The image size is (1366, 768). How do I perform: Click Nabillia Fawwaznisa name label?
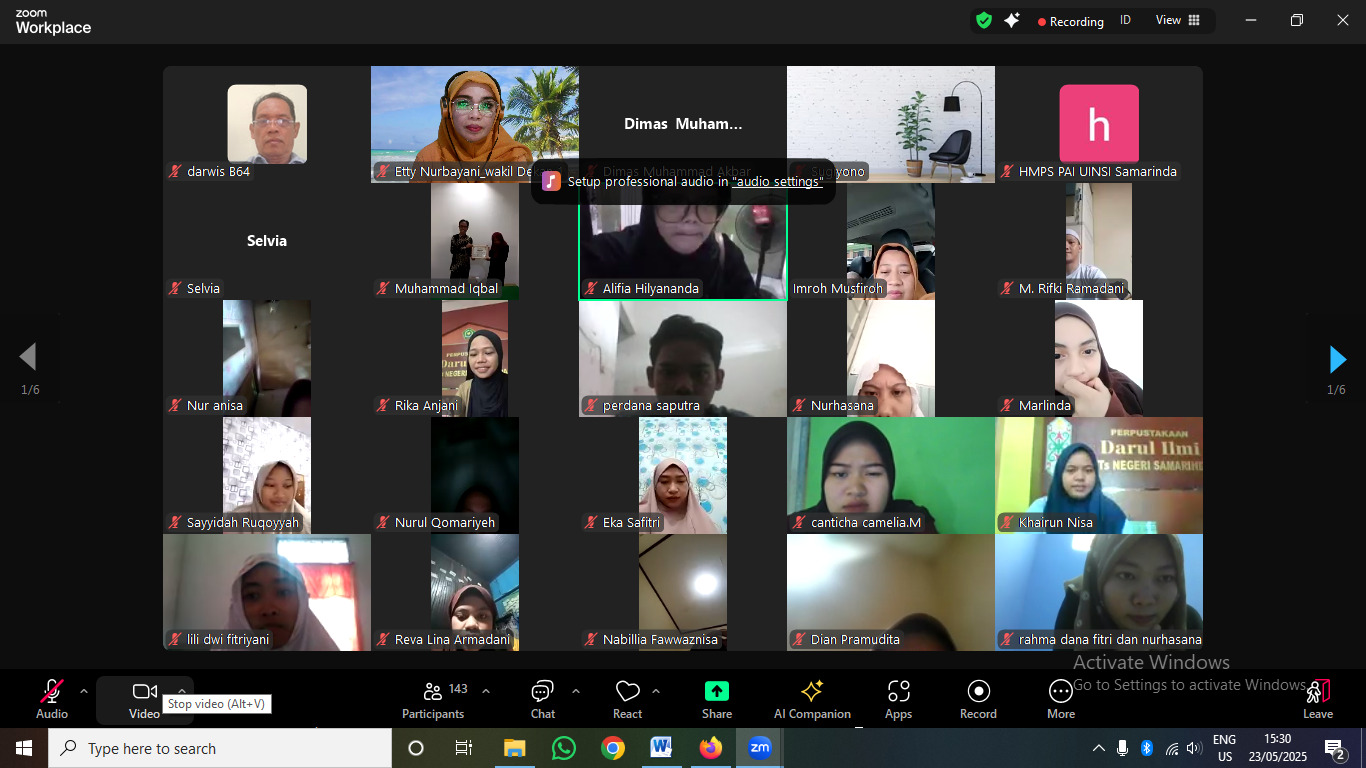[x=659, y=639]
